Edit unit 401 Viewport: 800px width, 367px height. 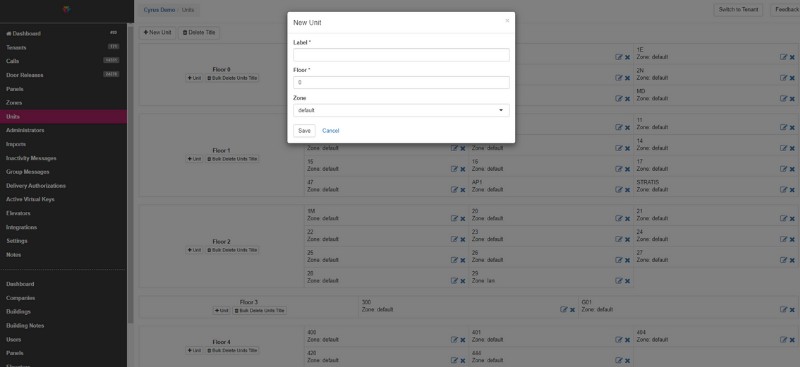[618, 339]
